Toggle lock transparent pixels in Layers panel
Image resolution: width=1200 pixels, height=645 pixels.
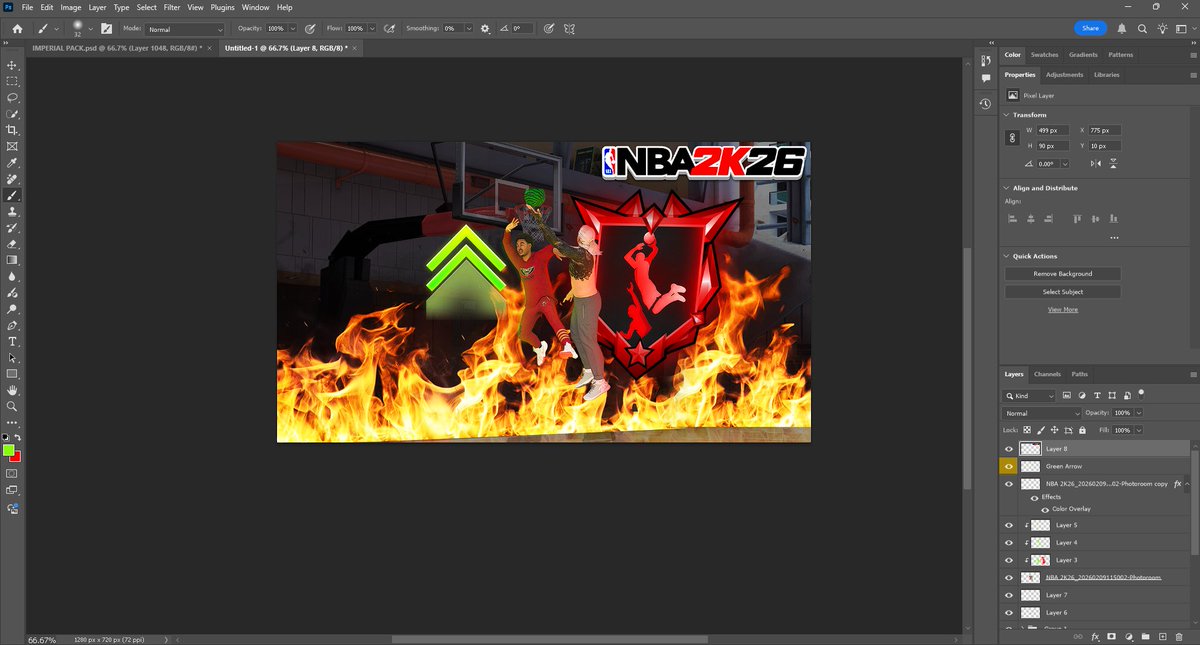click(1026, 430)
